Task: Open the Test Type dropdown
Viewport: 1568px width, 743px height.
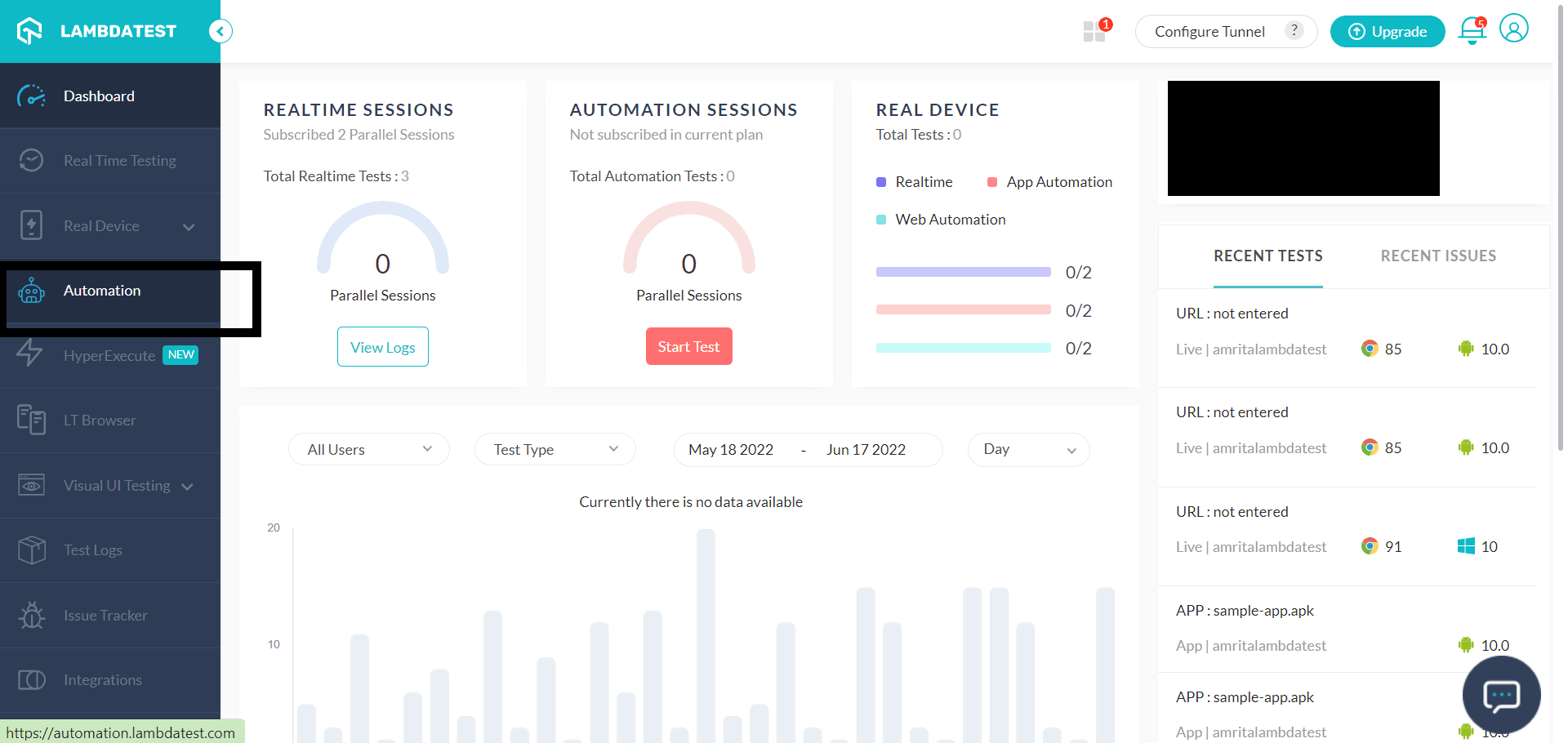Action: 555,450
